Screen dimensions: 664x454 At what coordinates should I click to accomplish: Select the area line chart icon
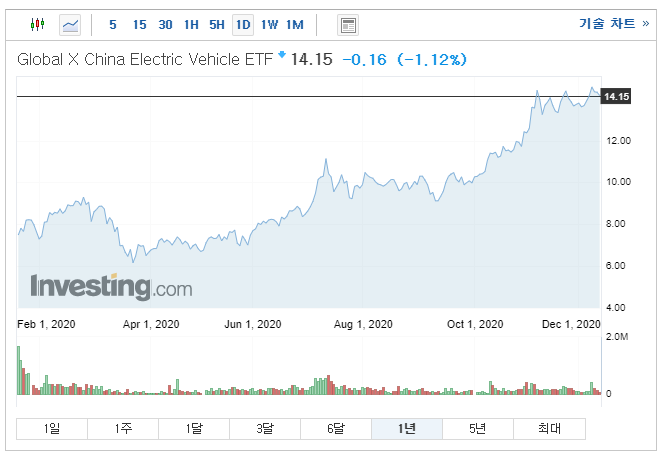coord(70,25)
